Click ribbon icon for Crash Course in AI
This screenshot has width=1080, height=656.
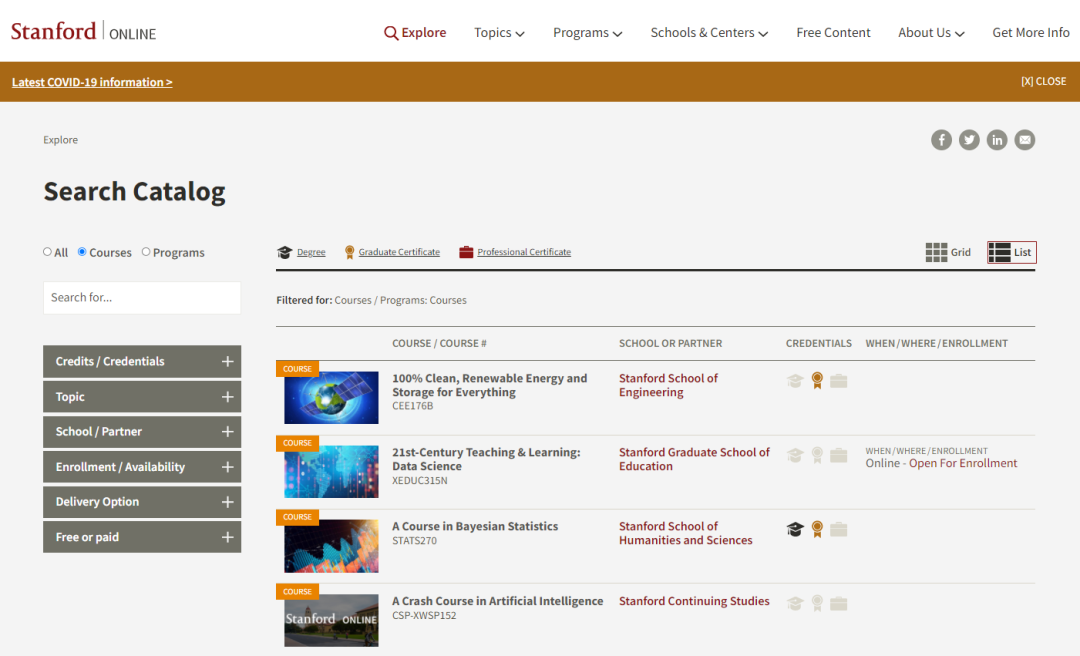[x=817, y=603]
